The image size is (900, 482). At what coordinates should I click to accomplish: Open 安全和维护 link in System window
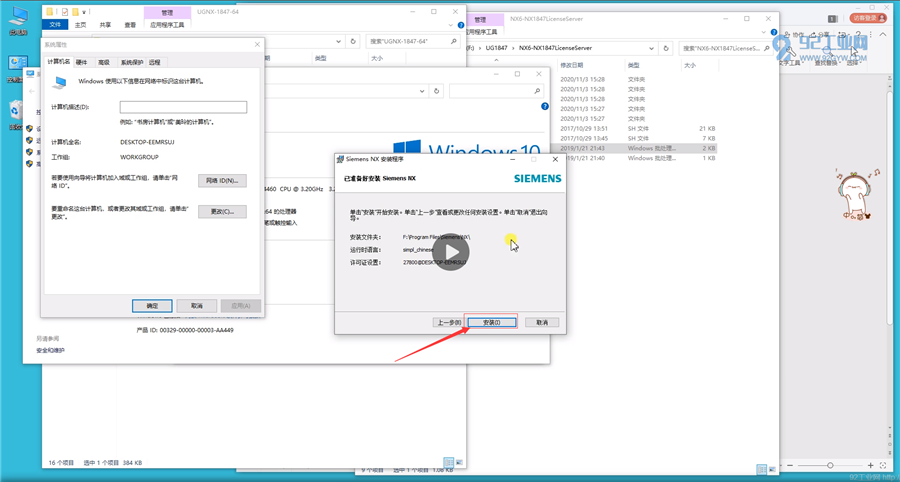(x=51, y=350)
